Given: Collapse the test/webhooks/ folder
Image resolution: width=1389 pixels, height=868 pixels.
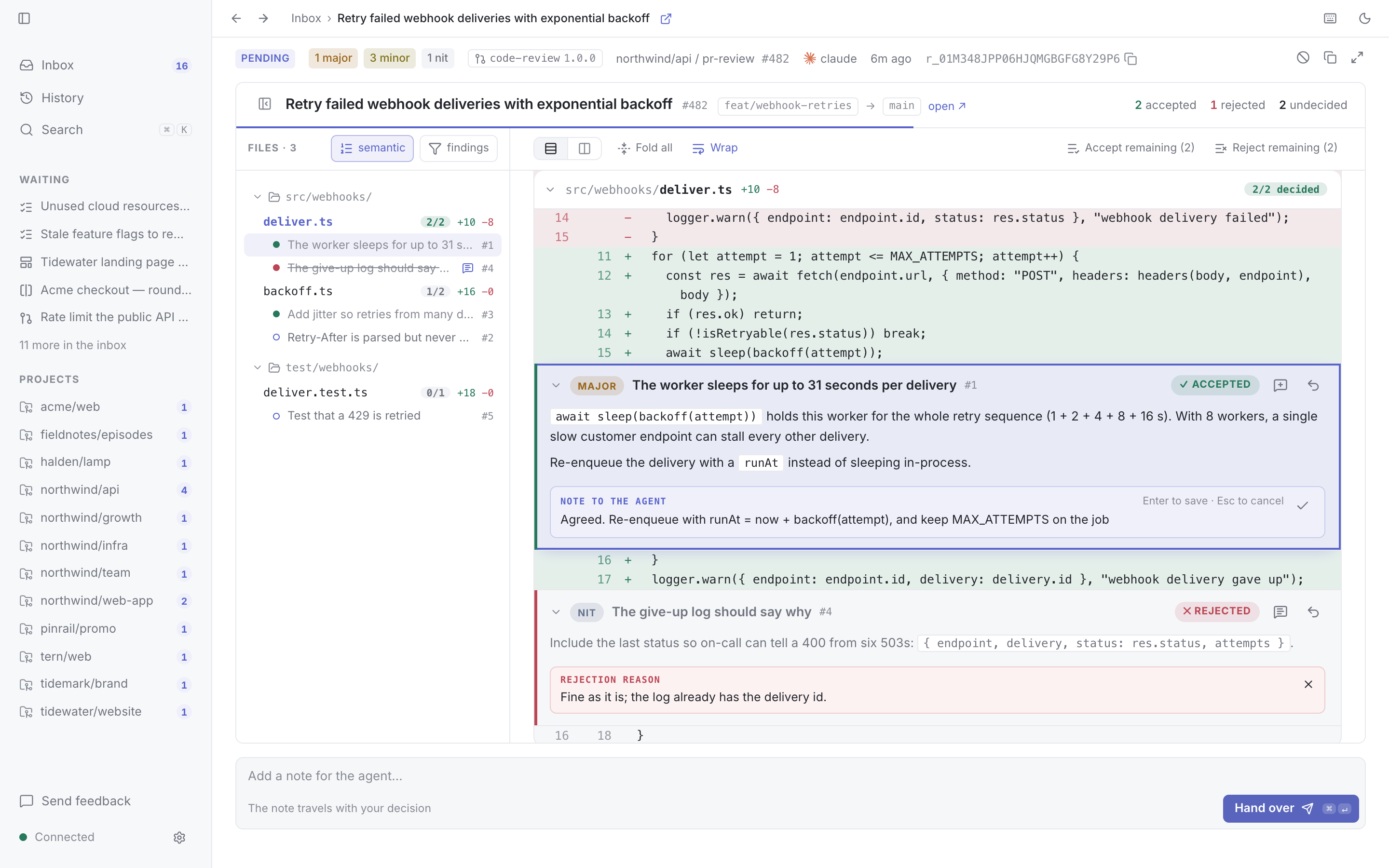Looking at the screenshot, I should [258, 367].
